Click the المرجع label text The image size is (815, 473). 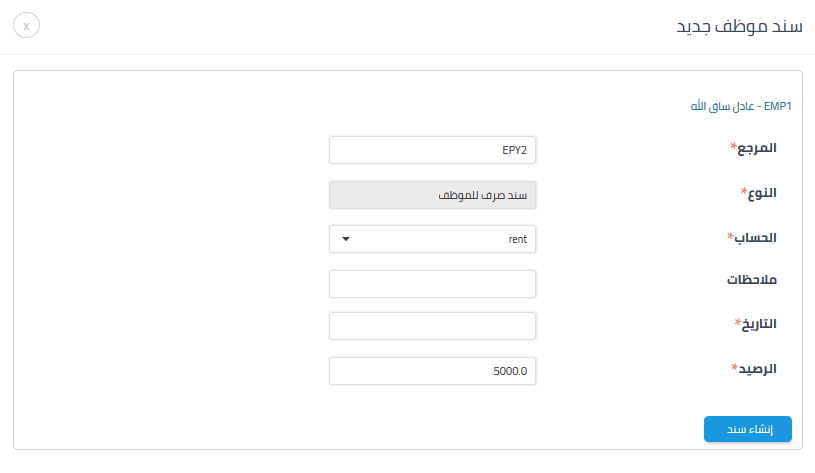[756, 149]
